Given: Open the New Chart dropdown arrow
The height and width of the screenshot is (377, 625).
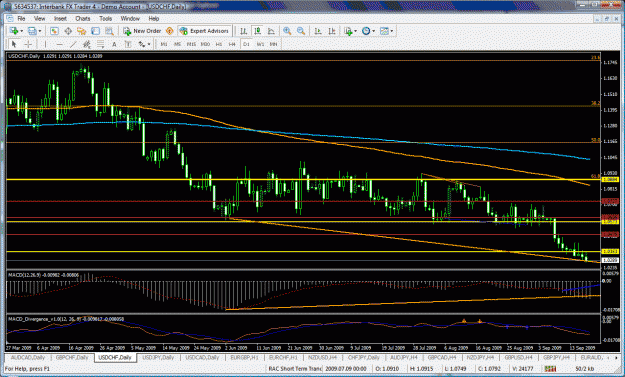Looking at the screenshot, I should pos(21,31).
